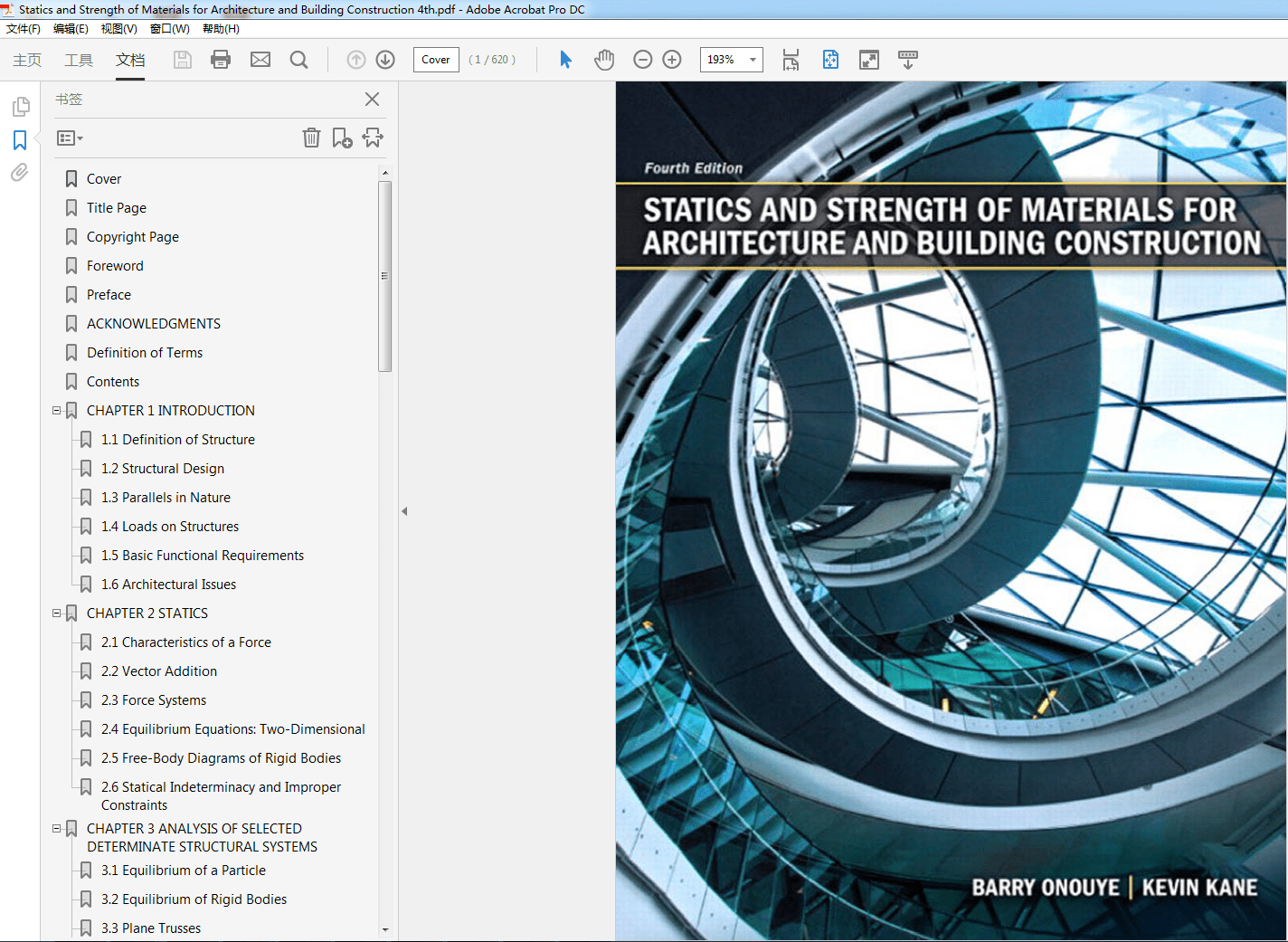Click the page label input field
This screenshot has height=942, width=1288.
click(x=436, y=60)
